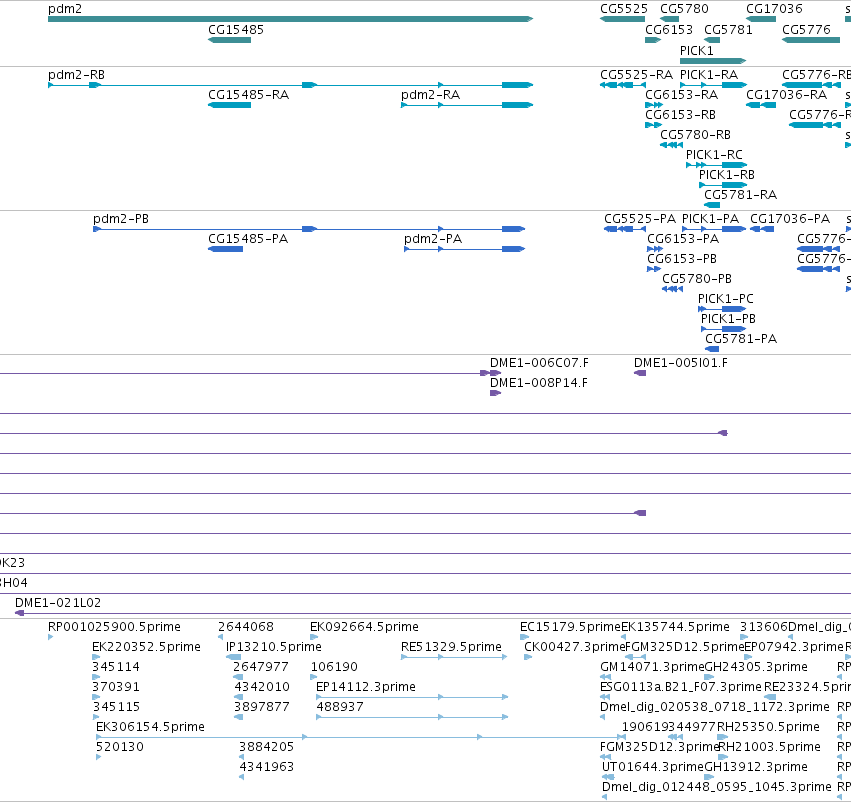Select the PICK1-PA protein label
Screen dimensions: 851x802
(x=710, y=219)
